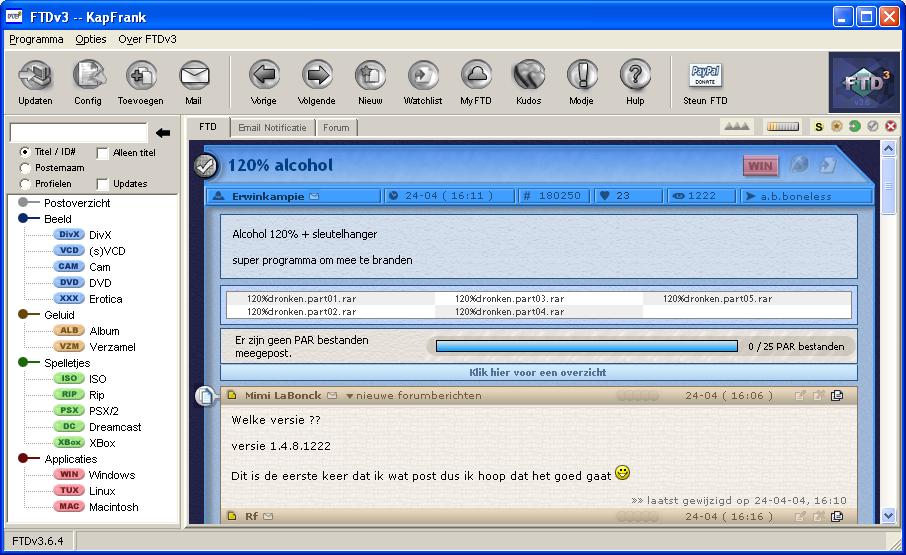Image resolution: width=906 pixels, height=555 pixels.
Task: Click the post scrollbar thumb
Action: 889,185
